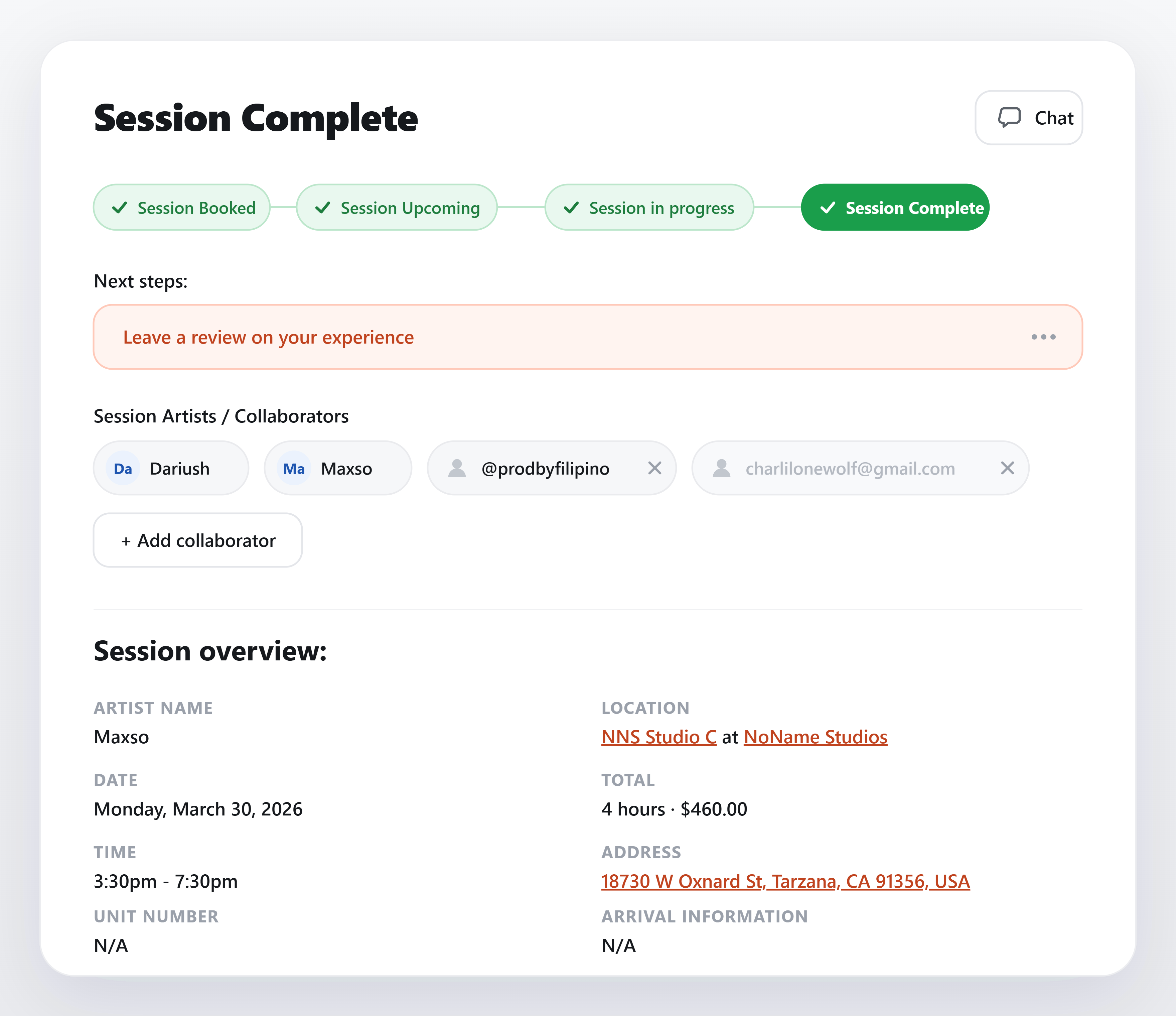Click total value 4 hours · $460.00
Image resolution: width=1176 pixels, height=1016 pixels.
(x=674, y=809)
